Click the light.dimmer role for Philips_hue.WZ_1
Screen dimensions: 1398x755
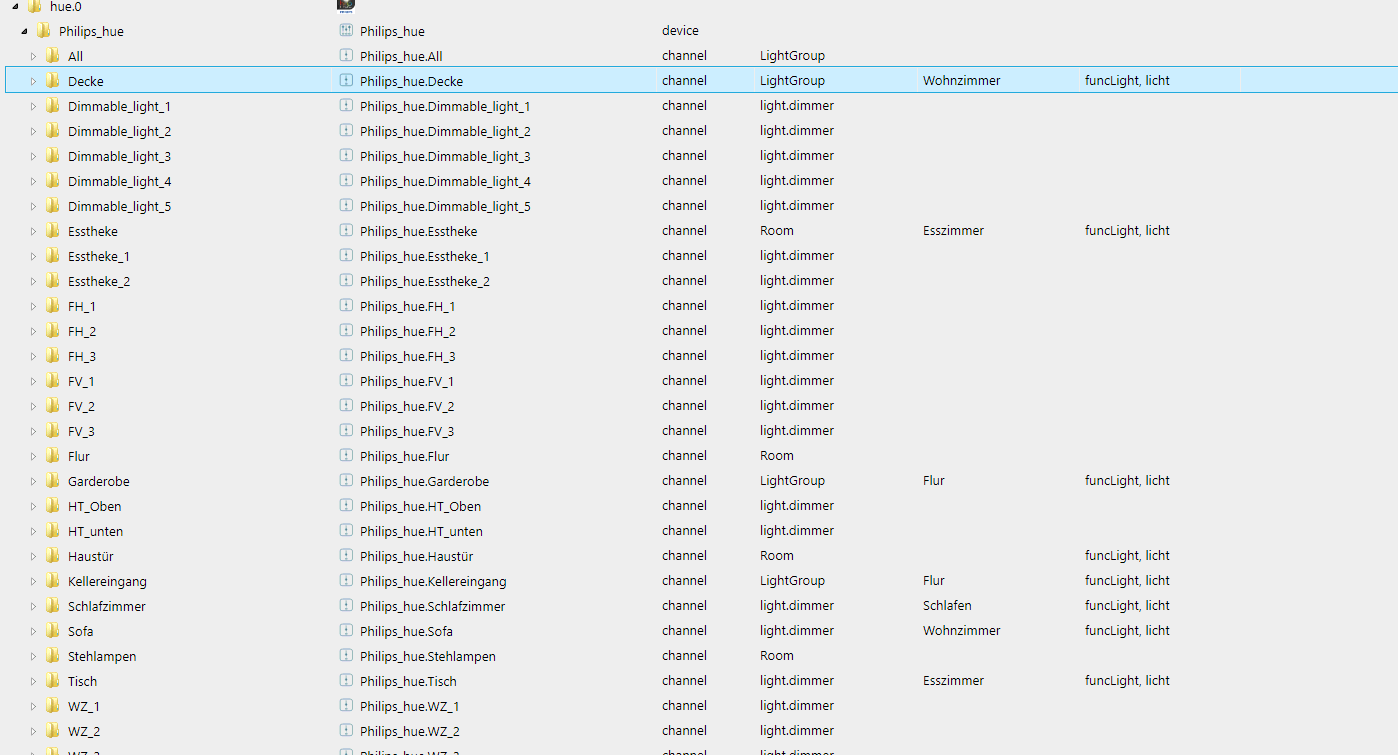click(797, 706)
